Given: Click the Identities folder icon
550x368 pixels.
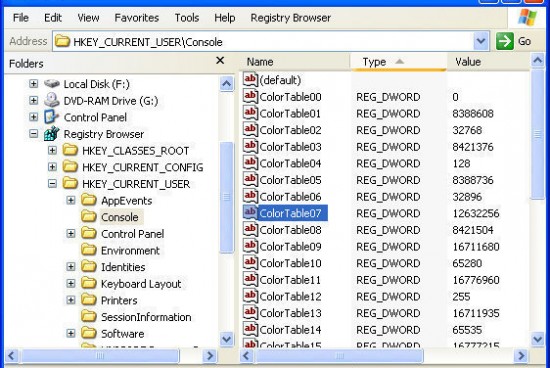Looking at the screenshot, I should pos(89,267).
